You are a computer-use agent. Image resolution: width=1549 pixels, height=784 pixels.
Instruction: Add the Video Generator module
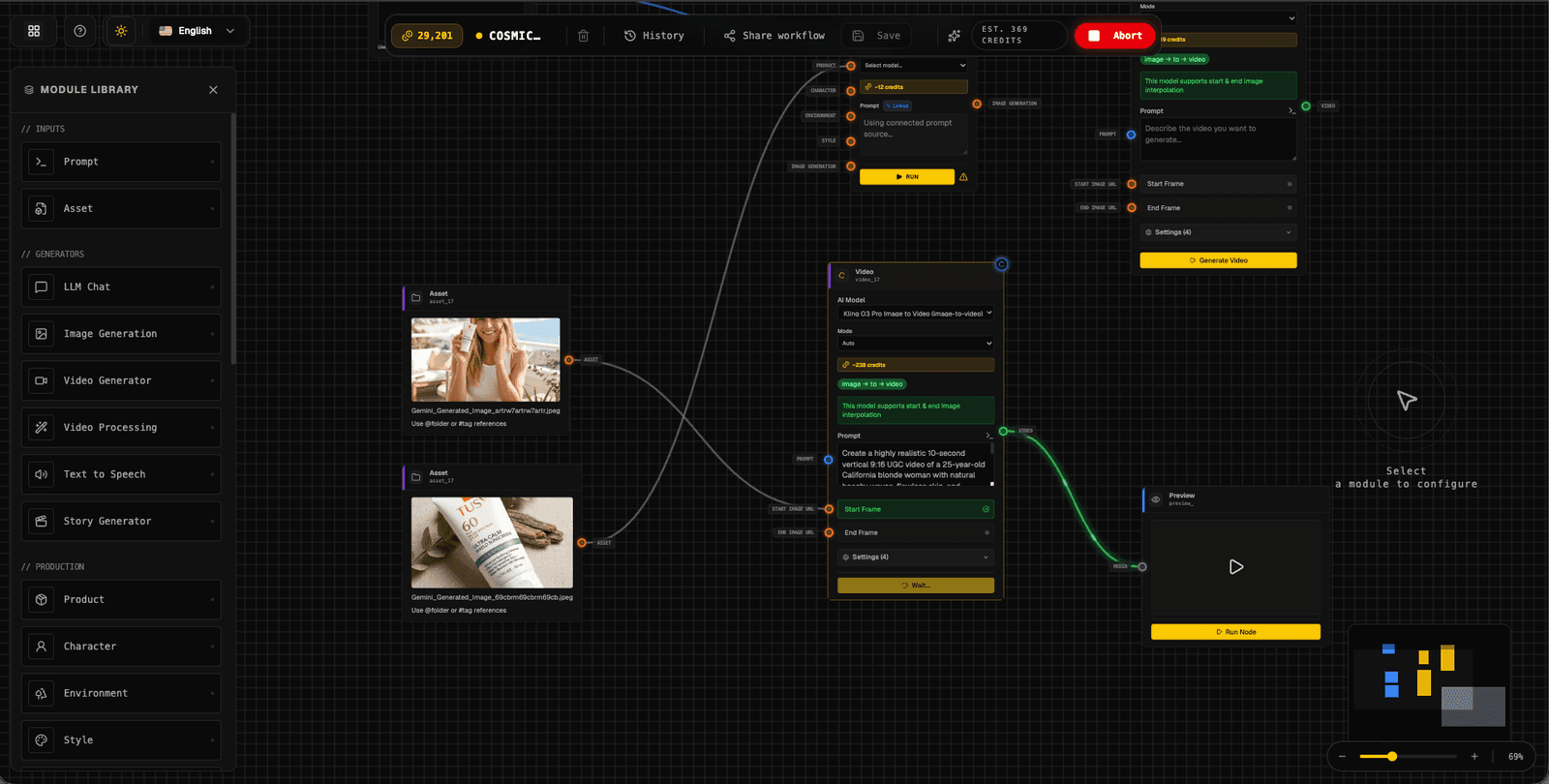click(121, 380)
